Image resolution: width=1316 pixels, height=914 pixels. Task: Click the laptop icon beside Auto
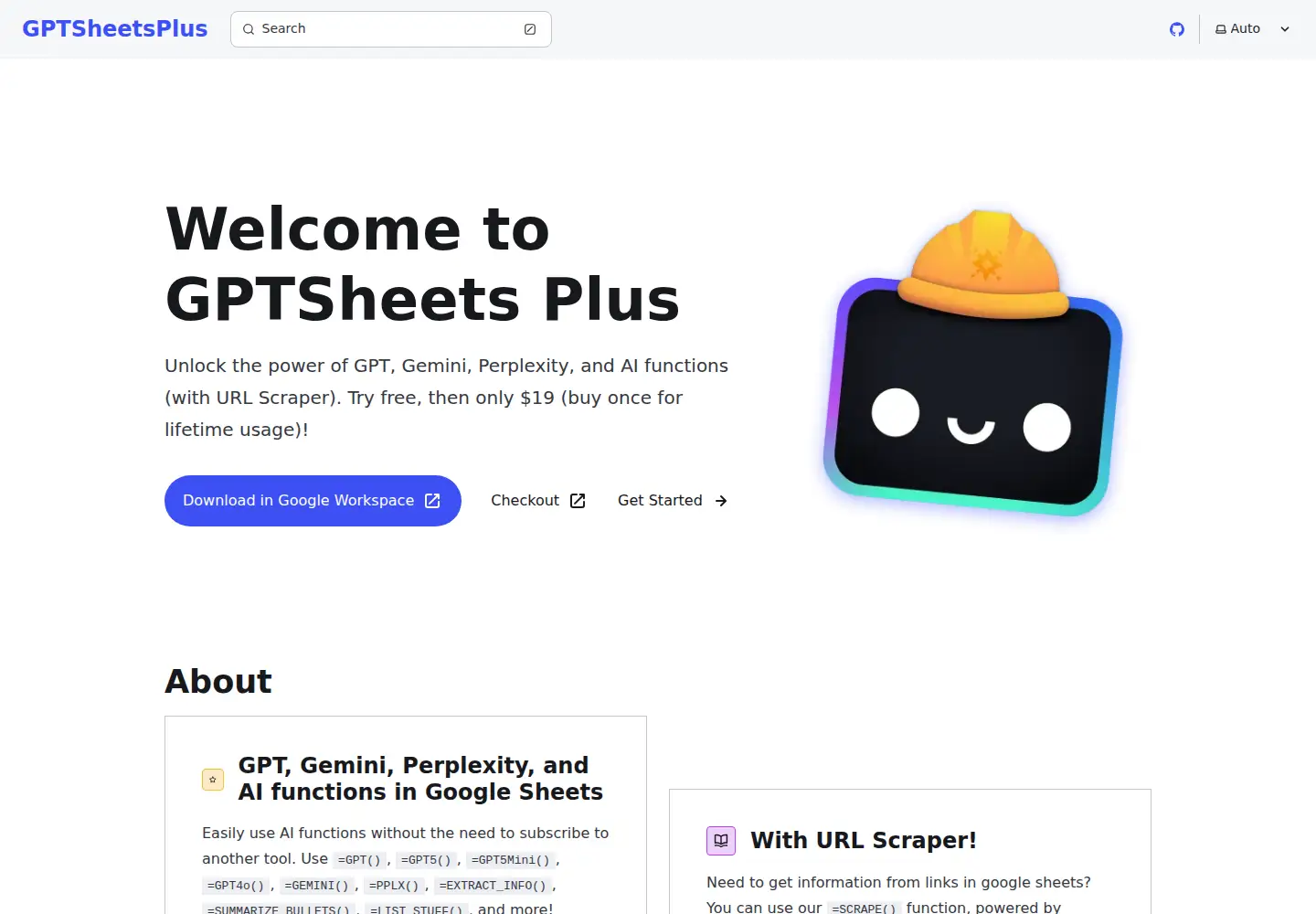click(1221, 29)
